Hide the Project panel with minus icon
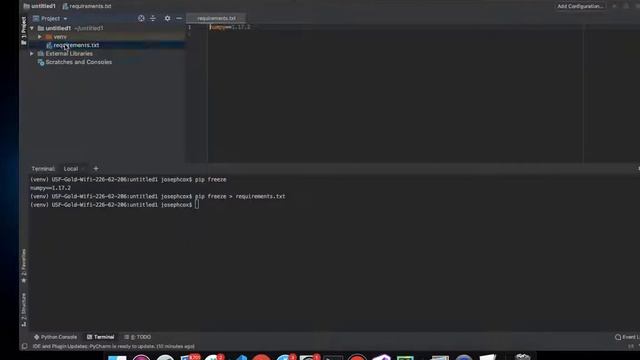The image size is (640, 360). click(179, 18)
